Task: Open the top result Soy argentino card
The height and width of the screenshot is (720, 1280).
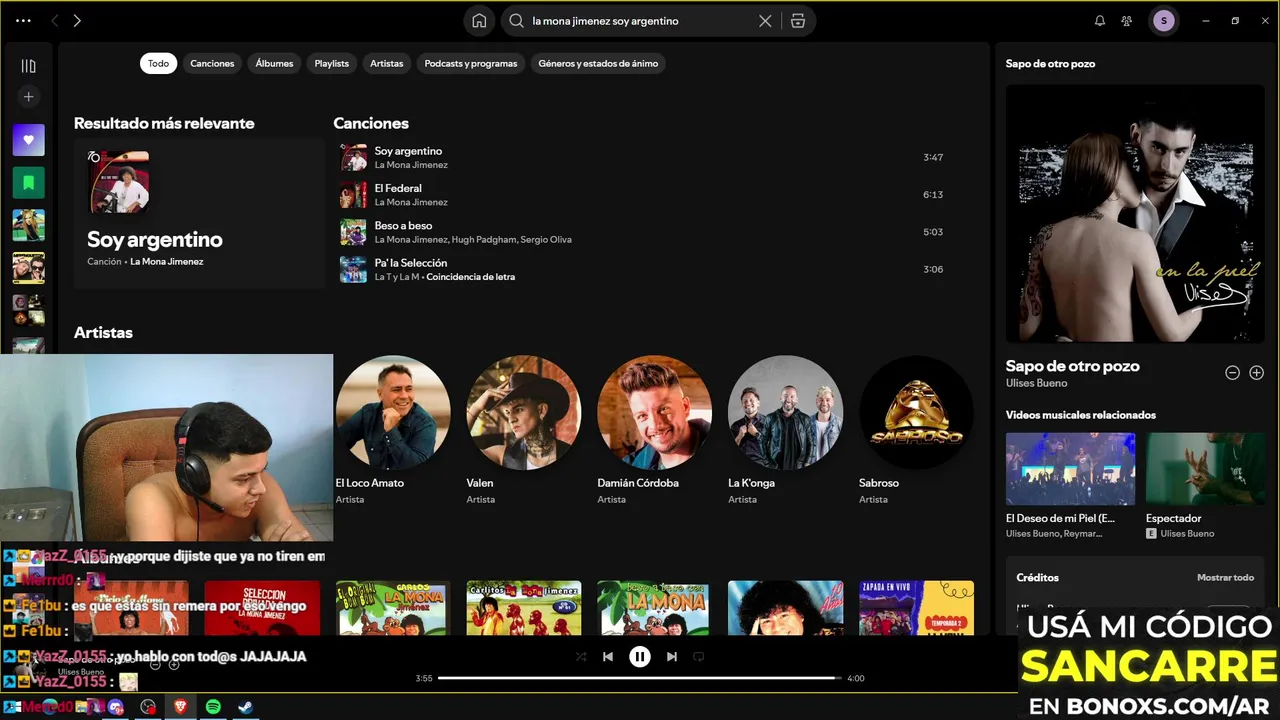Action: 199,213
